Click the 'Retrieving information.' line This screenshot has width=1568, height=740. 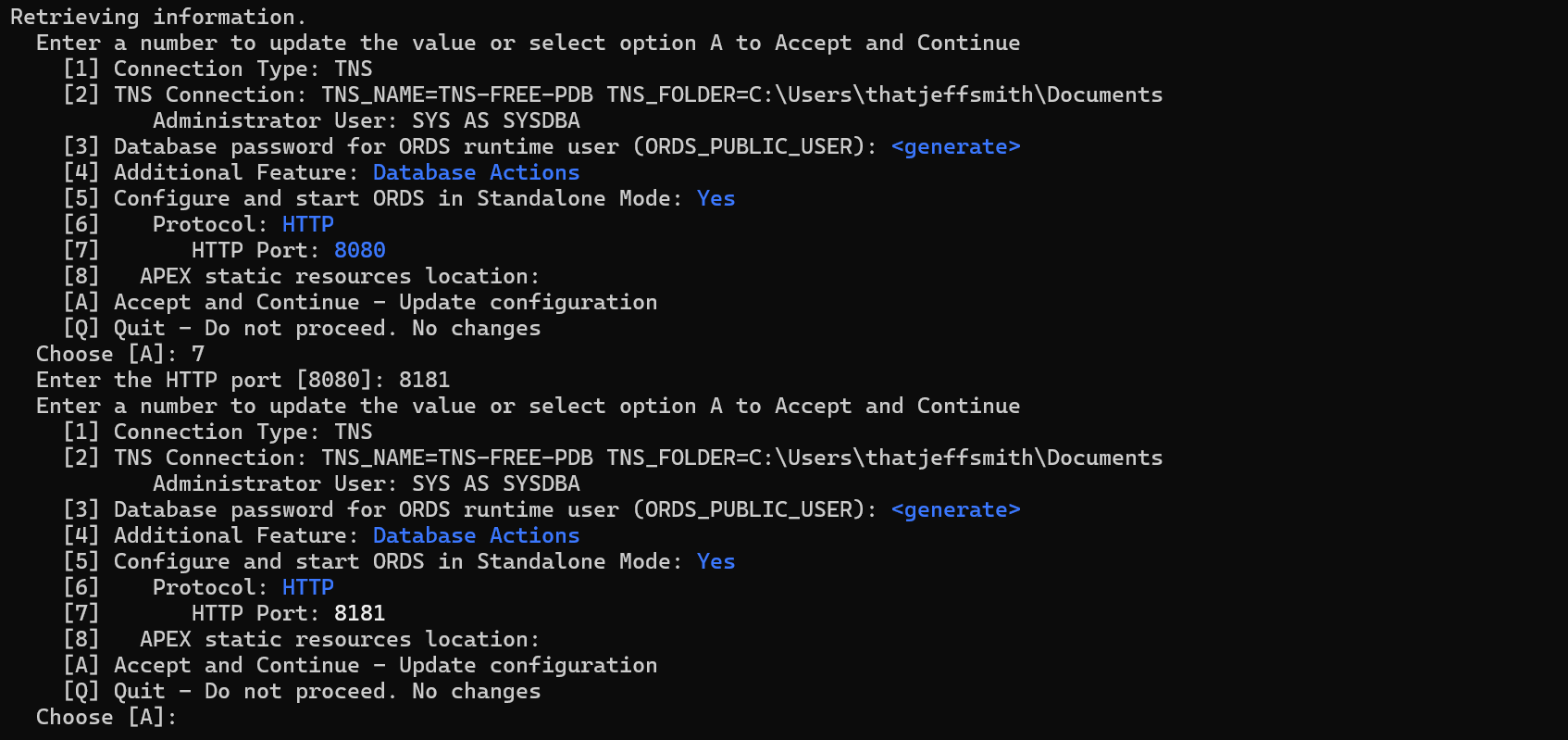click(x=158, y=17)
